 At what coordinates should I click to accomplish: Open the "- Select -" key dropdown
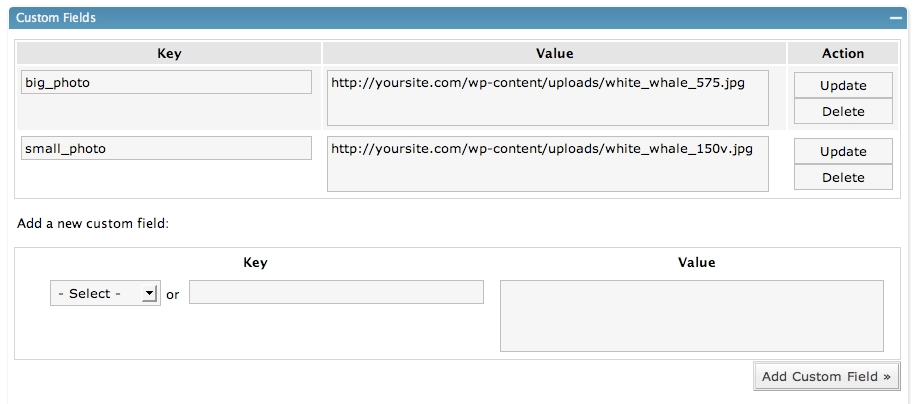(x=104, y=294)
